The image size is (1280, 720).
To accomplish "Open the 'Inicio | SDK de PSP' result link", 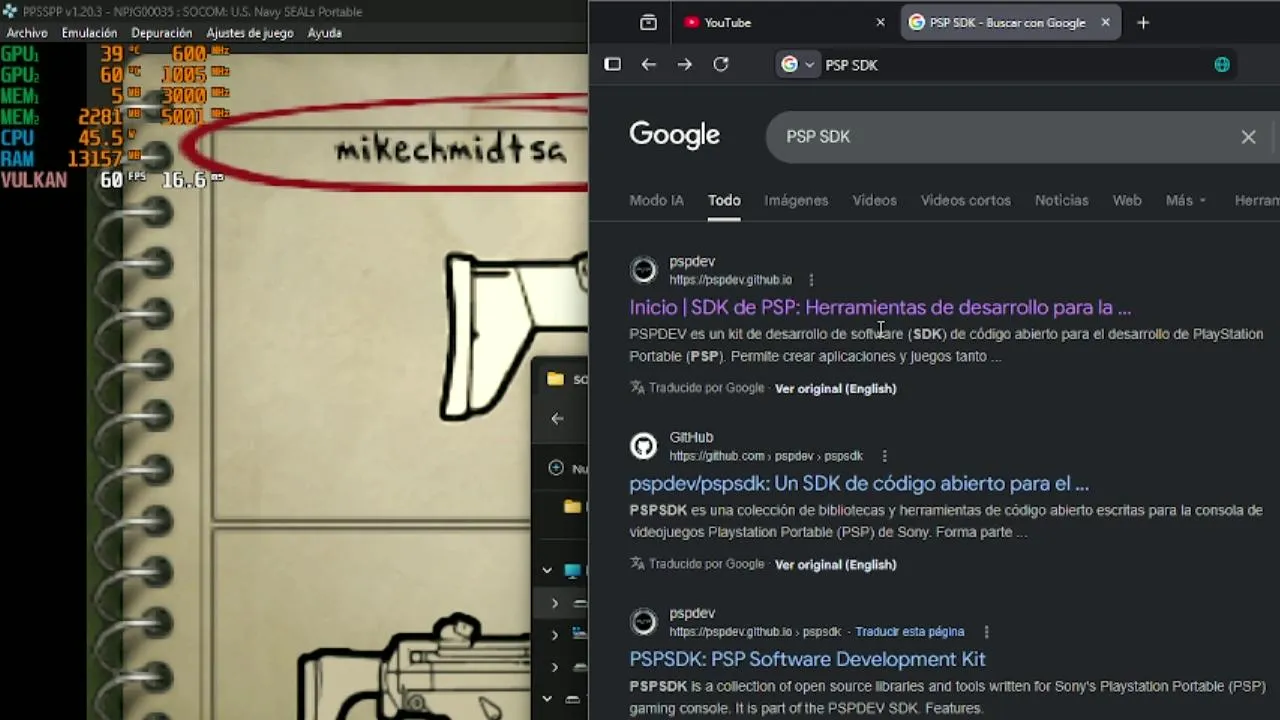I will tap(880, 307).
